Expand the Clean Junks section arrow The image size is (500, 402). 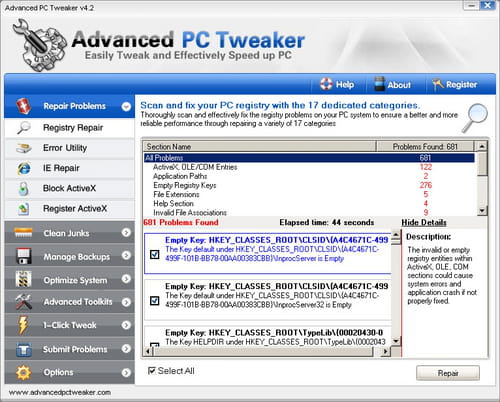coord(126,232)
